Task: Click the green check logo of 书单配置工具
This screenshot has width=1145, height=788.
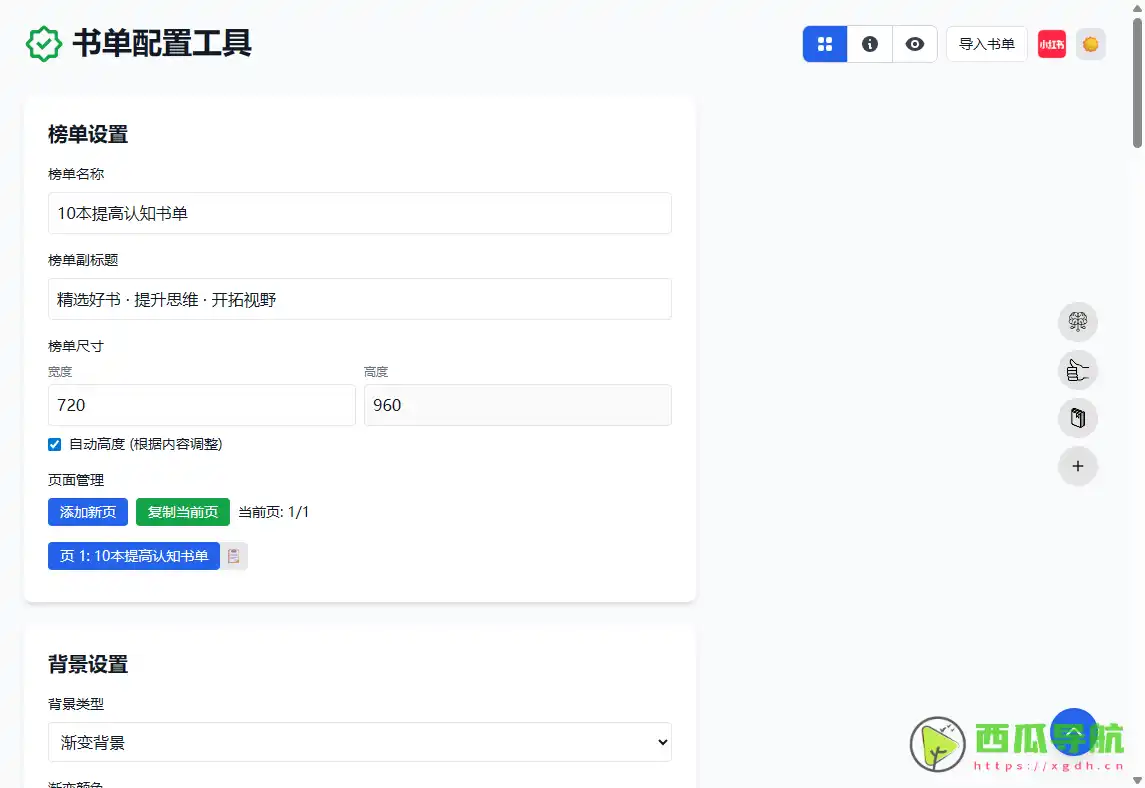Action: (42, 44)
